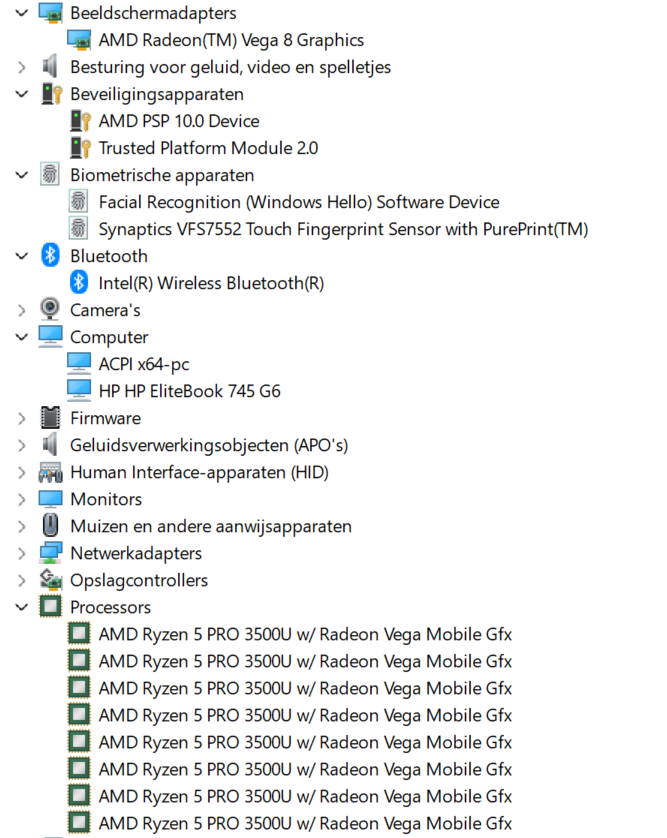Select the AMD PSP 10.0 Device entry
Screen dimensions: 667x838
[178, 121]
